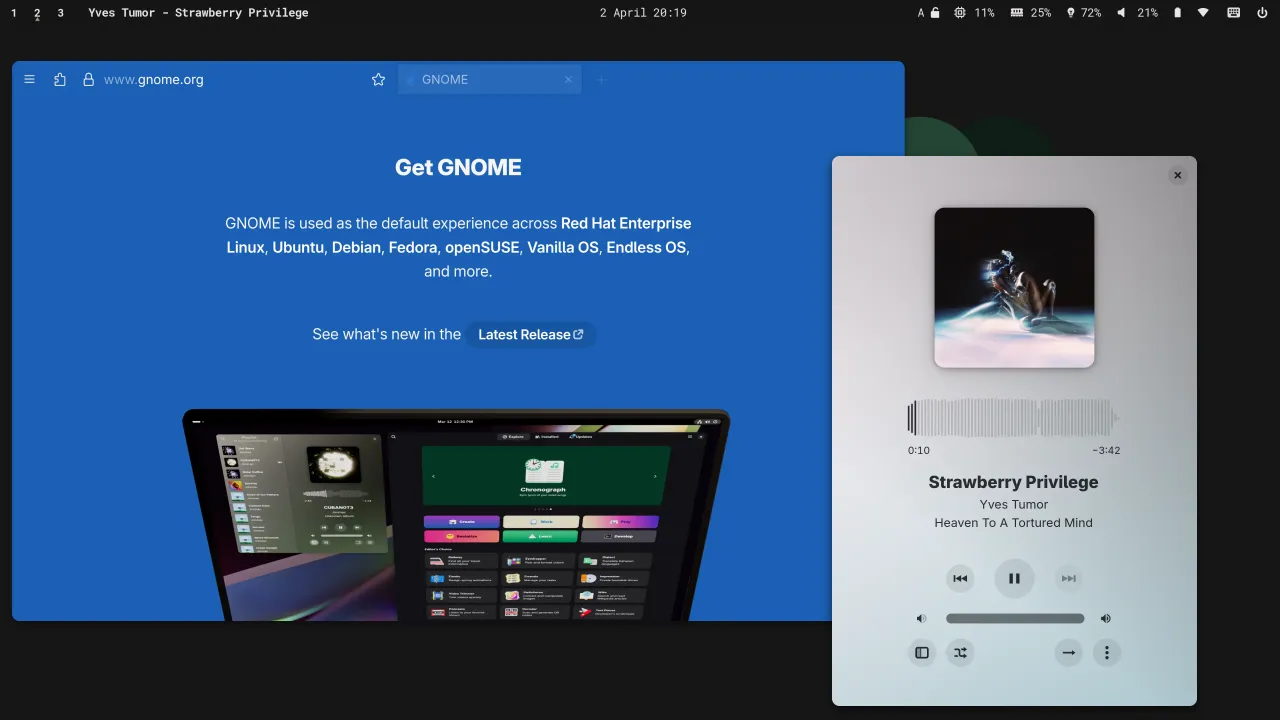Toggle the repeat mode arrow button
The height and width of the screenshot is (720, 1280).
click(x=1069, y=653)
